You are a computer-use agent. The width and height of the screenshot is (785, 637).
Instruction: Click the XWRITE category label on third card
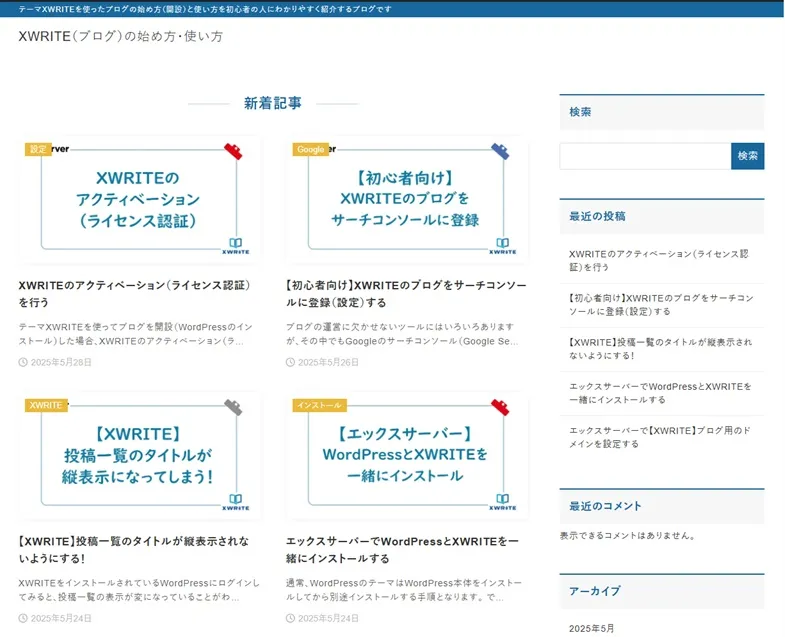(46, 405)
